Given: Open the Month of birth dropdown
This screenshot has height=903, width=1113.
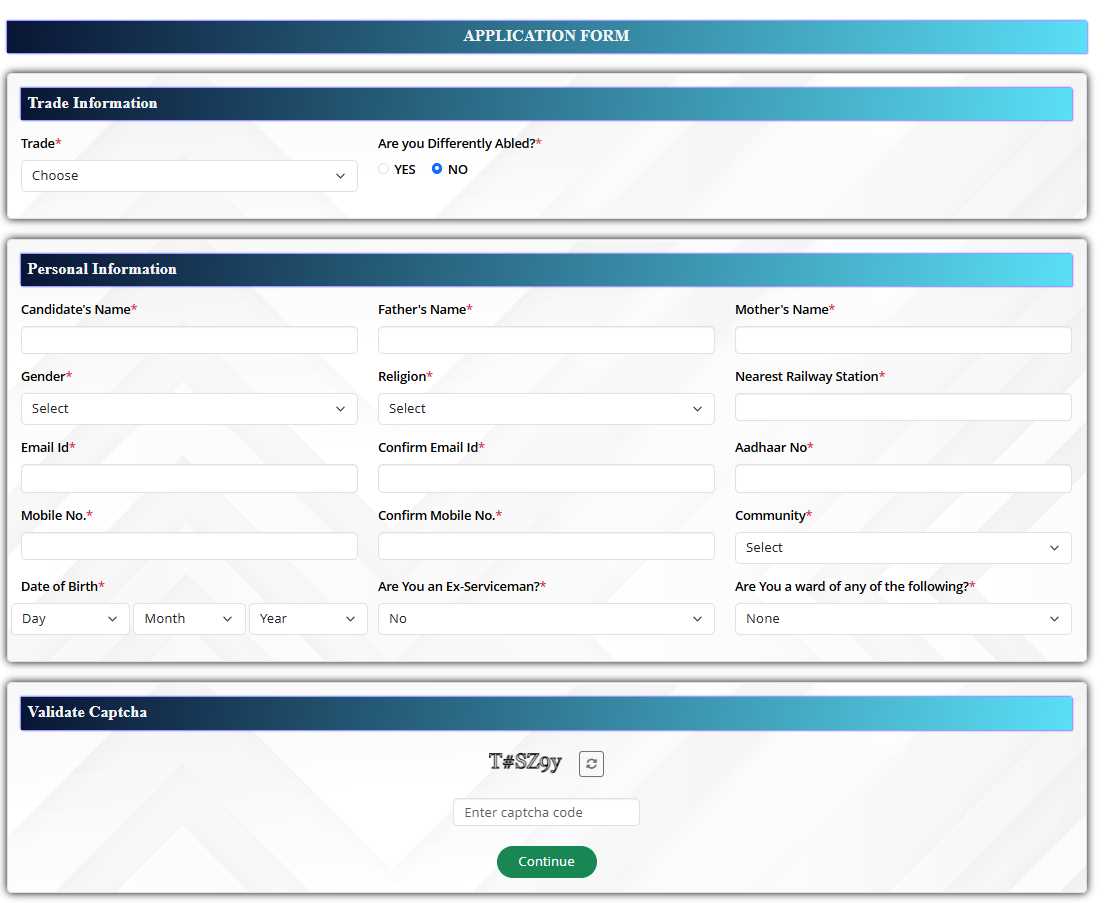Looking at the screenshot, I should pos(189,619).
